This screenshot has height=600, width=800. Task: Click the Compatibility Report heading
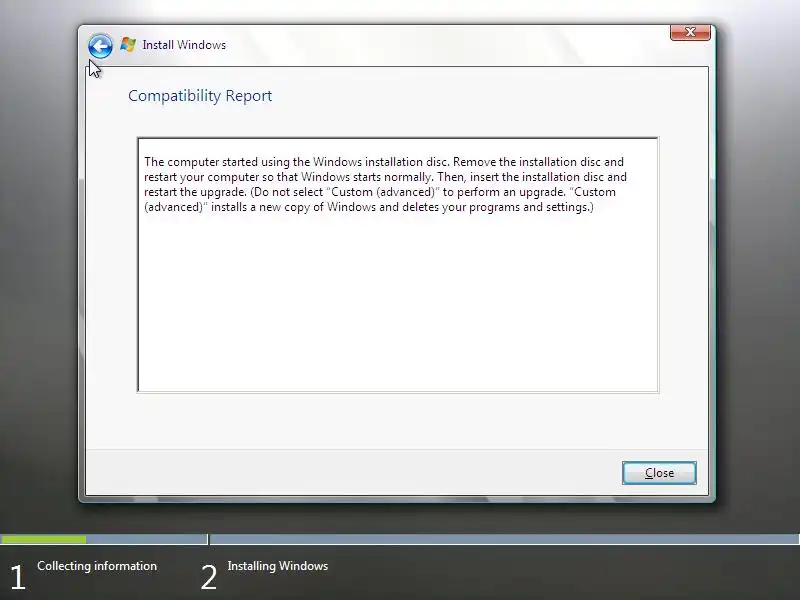tap(200, 96)
